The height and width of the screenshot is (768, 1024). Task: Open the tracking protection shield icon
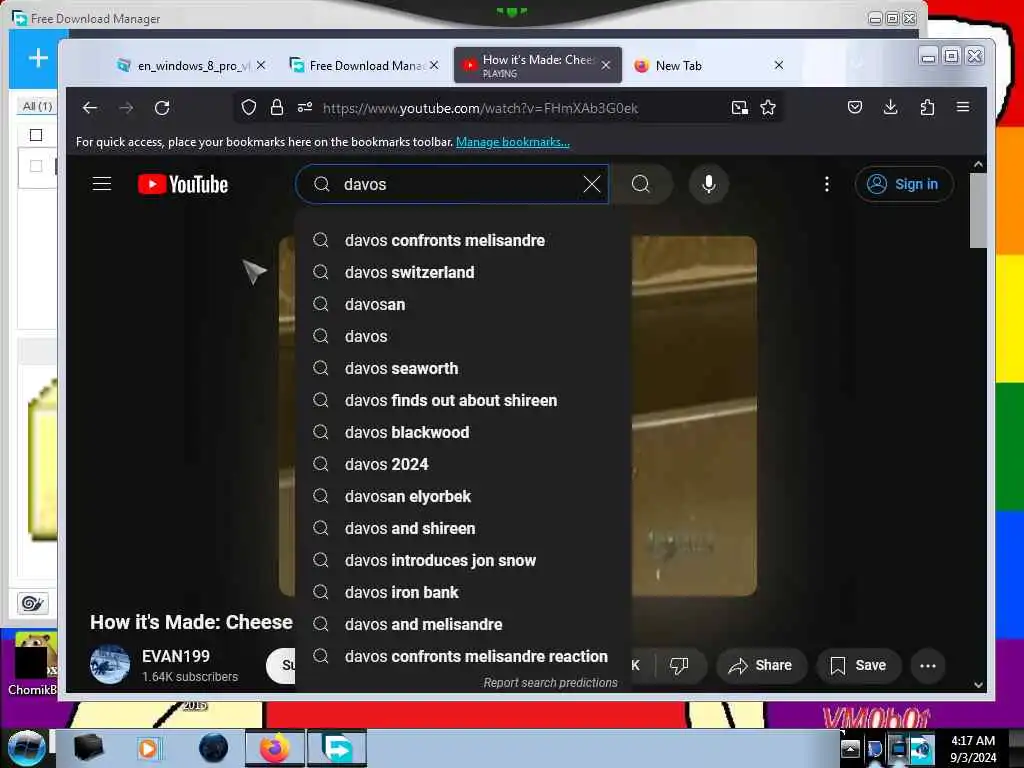coord(249,108)
